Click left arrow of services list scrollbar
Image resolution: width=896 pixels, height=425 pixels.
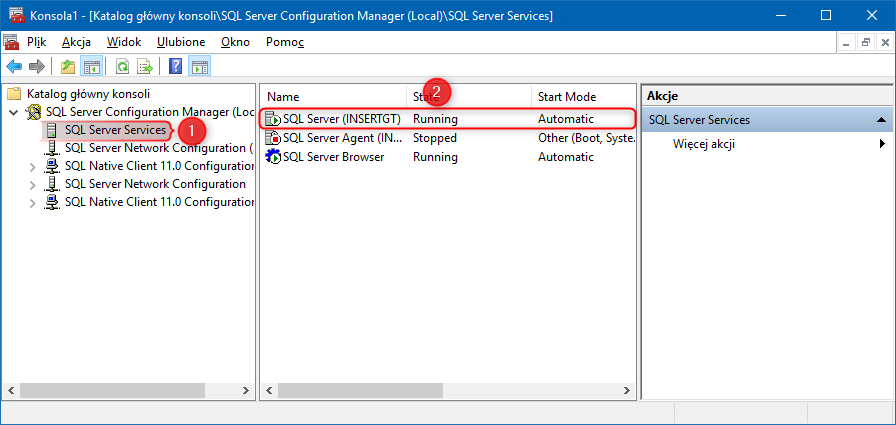(x=269, y=391)
